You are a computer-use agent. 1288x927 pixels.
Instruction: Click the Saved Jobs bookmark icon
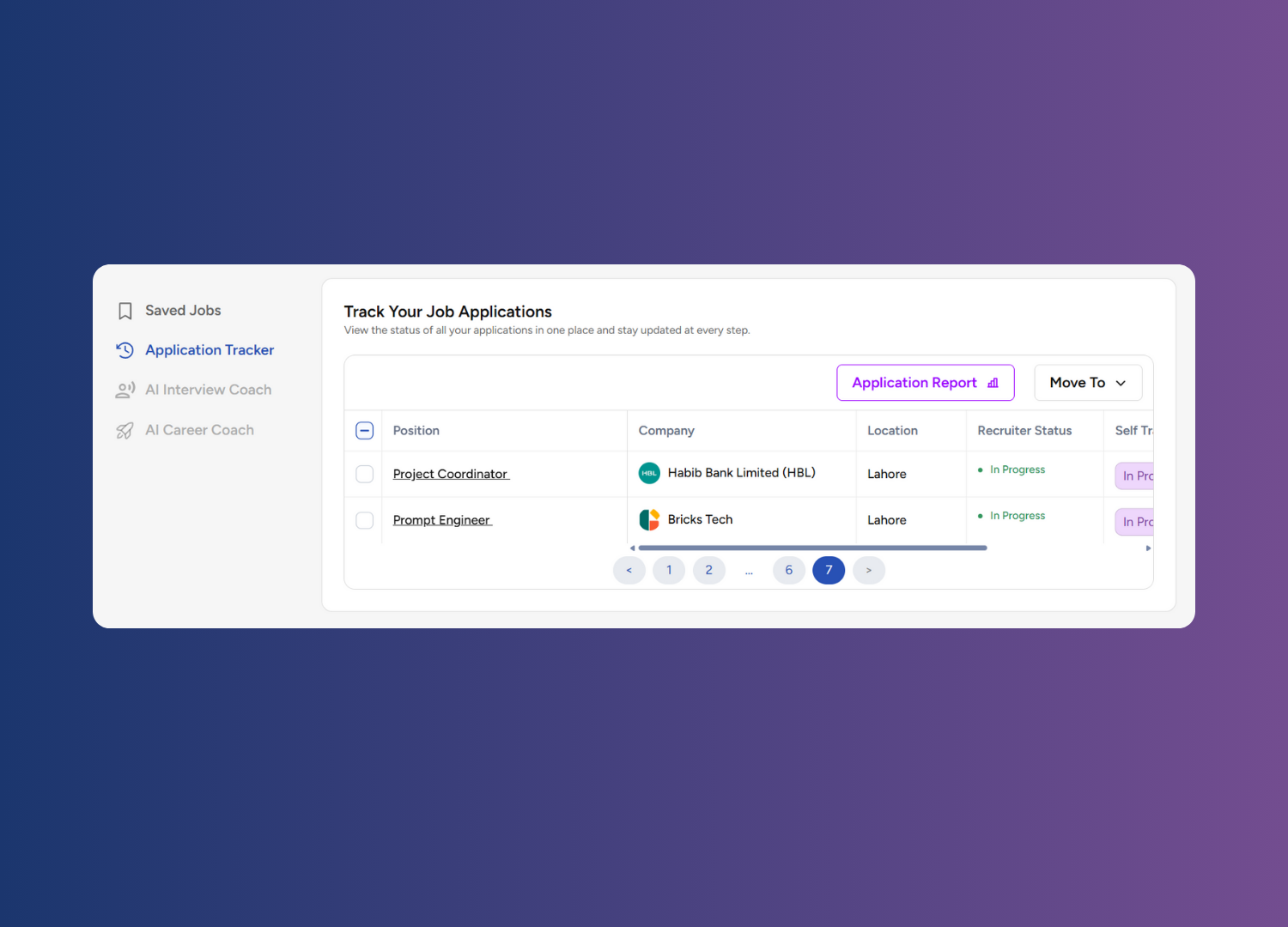pyautogui.click(x=125, y=310)
